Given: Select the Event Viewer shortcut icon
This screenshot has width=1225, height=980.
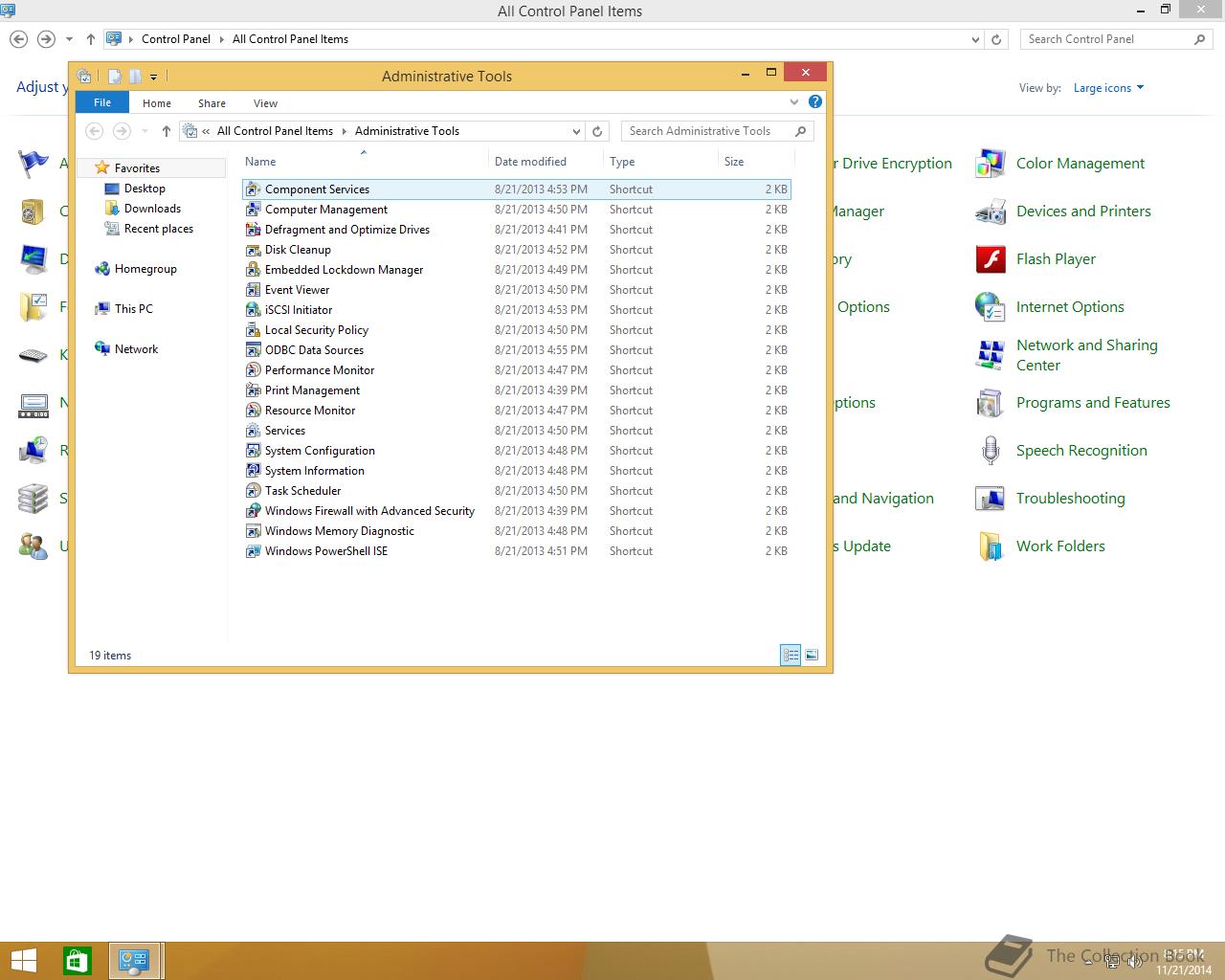Looking at the screenshot, I should [x=253, y=290].
